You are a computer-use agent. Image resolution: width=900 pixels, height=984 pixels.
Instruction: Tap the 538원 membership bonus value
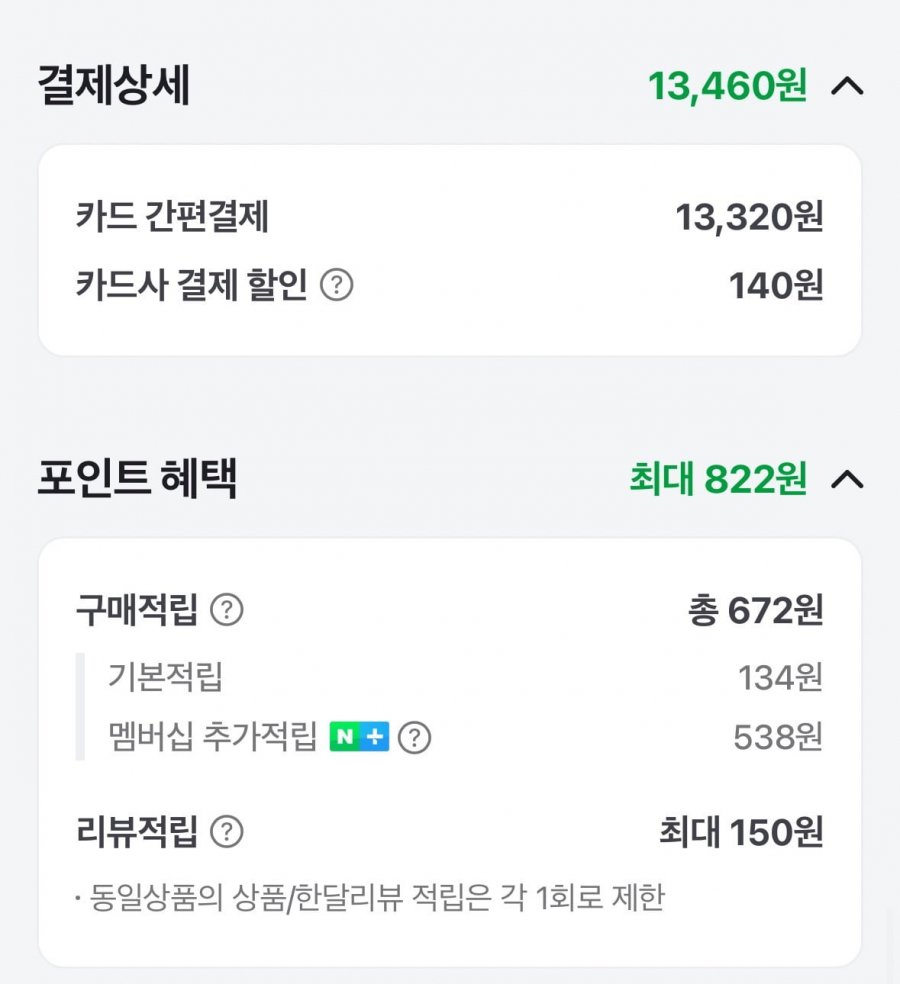tap(778, 737)
